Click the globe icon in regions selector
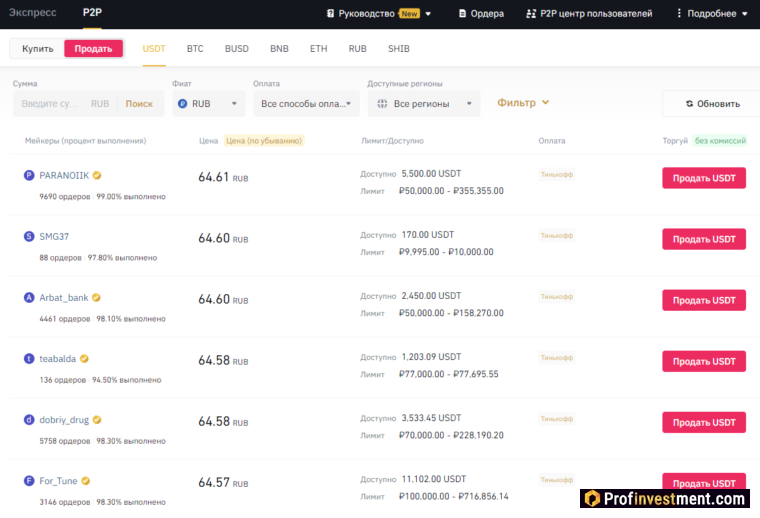760x518 pixels. tap(382, 104)
